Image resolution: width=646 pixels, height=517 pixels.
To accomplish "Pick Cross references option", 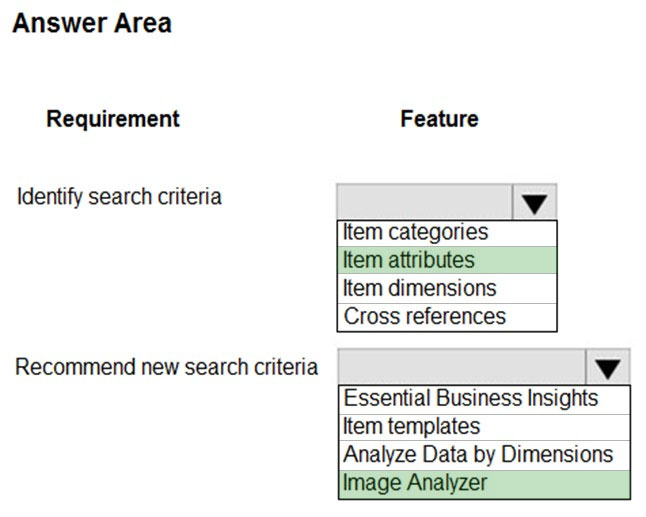I will tap(447, 317).
